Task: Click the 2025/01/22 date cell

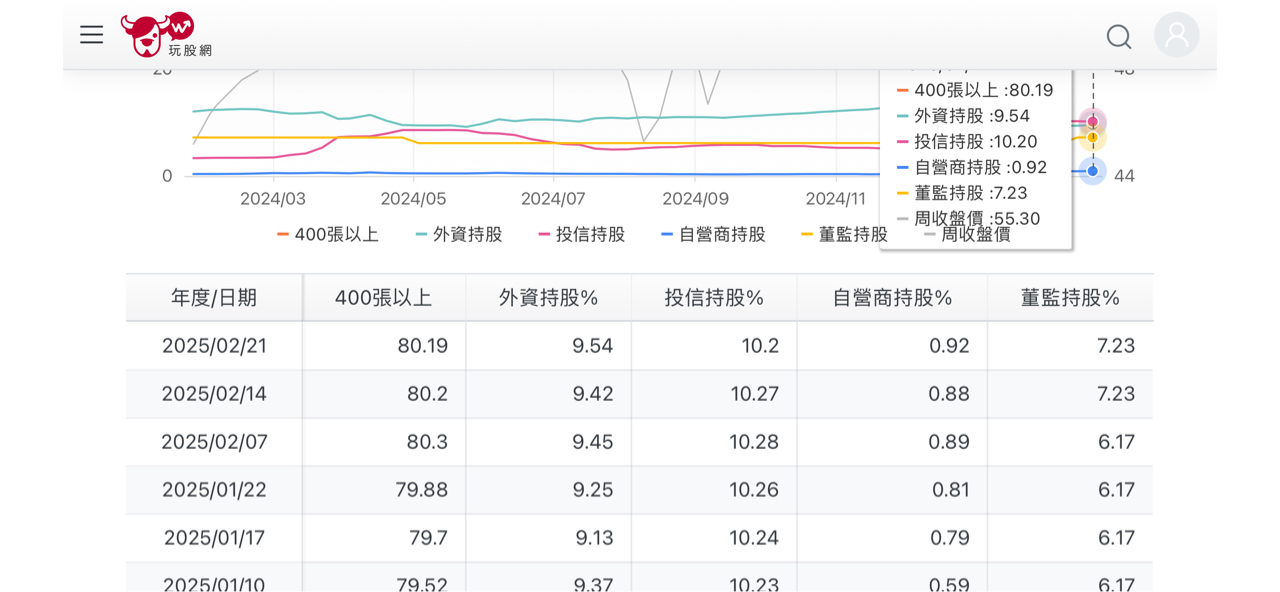Action: point(214,490)
